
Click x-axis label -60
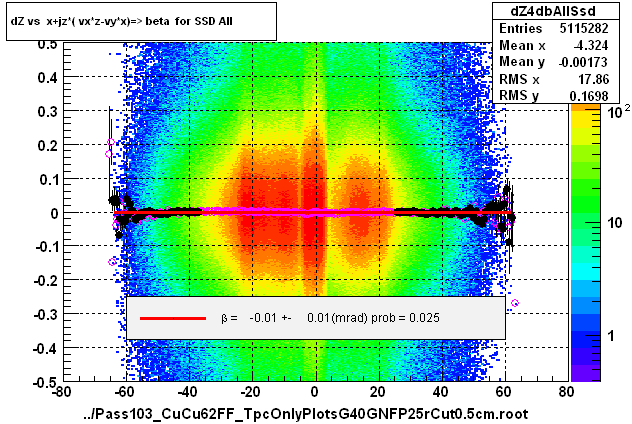point(124,391)
